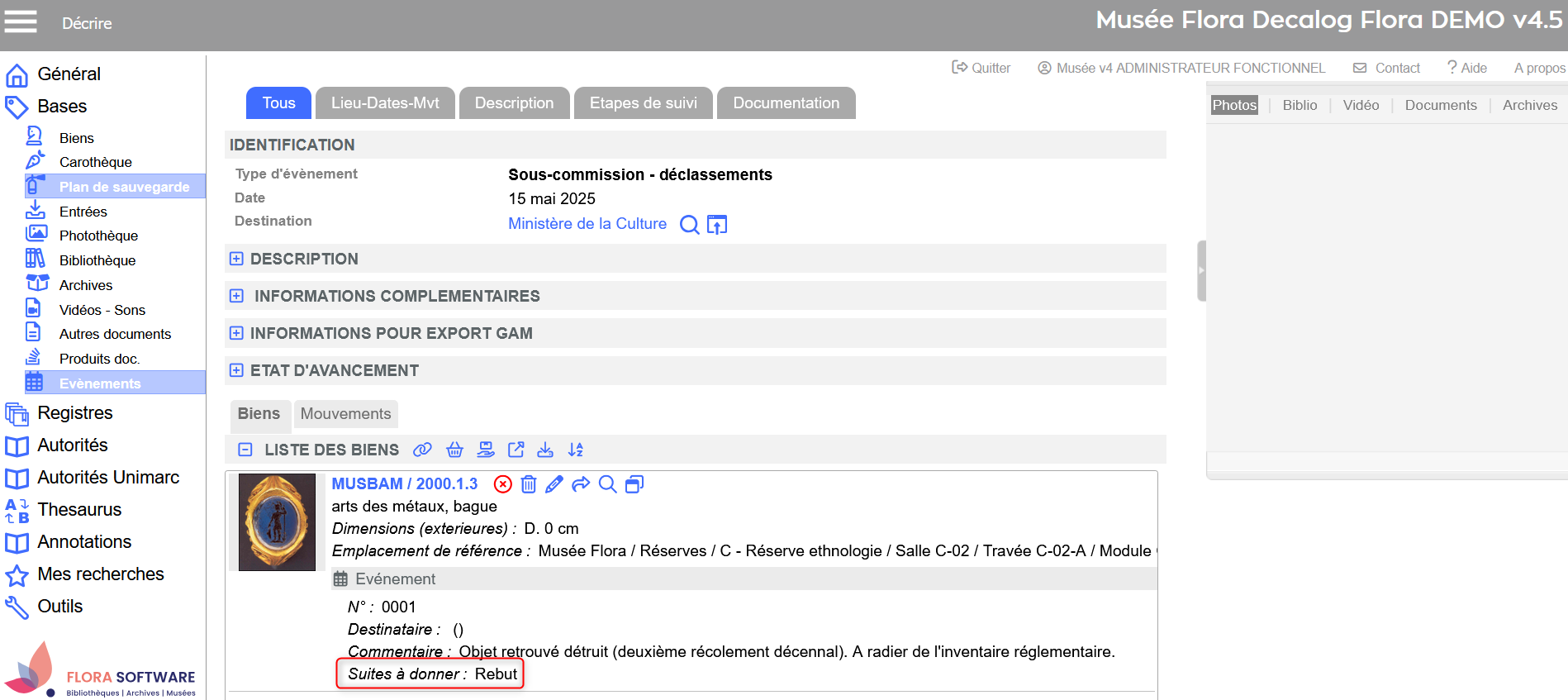
Task: Click magnifier icon beside Ministère de la Culture
Action: (x=689, y=225)
